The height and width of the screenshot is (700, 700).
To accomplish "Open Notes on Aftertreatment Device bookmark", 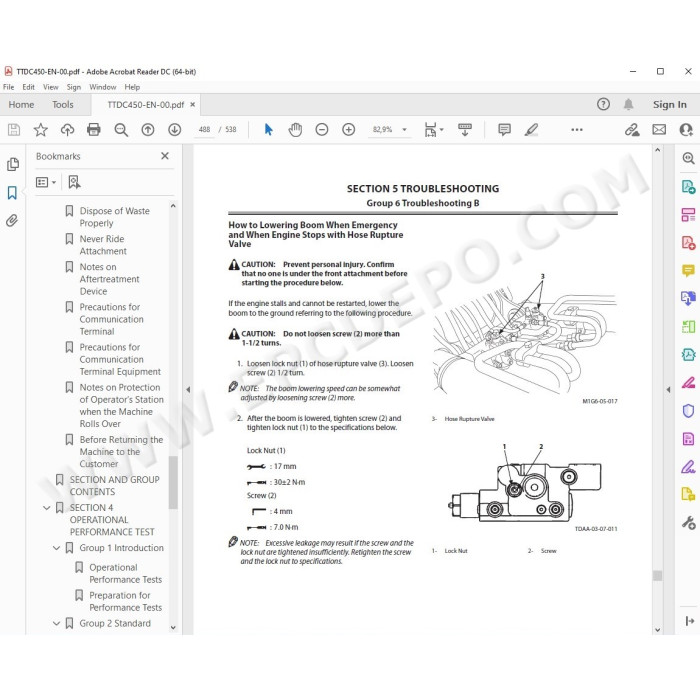I will 109,279.
